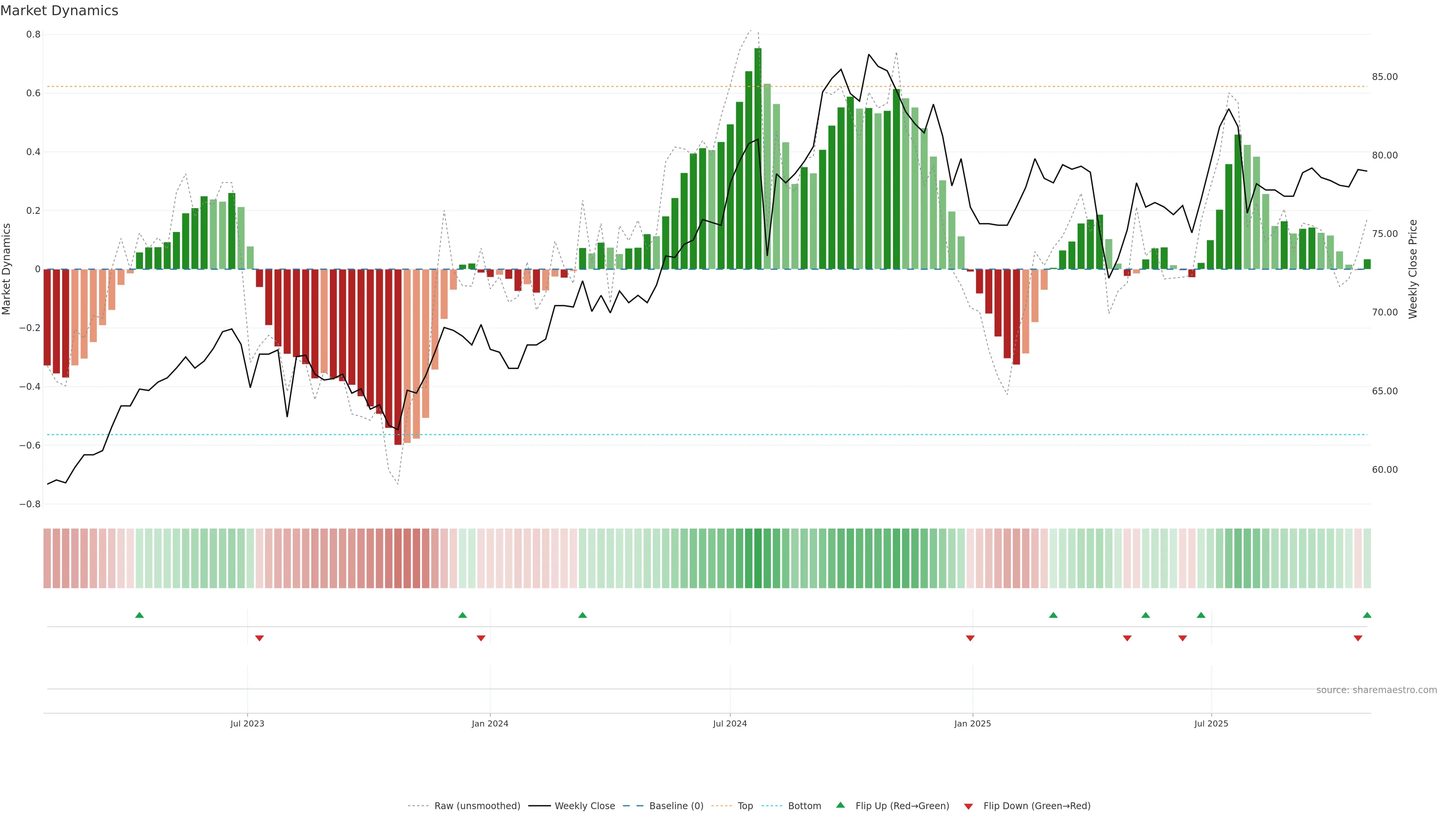1456x819 pixels.
Task: Click the Jul 2024 x-axis label
Action: [730, 723]
